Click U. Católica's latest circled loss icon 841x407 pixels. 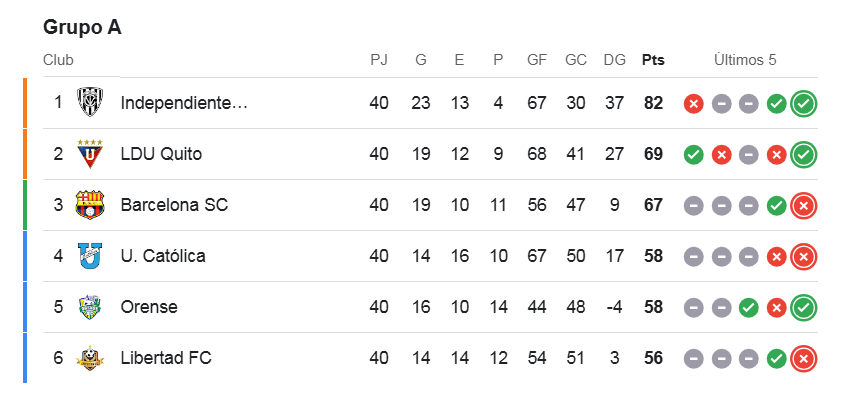pos(804,256)
